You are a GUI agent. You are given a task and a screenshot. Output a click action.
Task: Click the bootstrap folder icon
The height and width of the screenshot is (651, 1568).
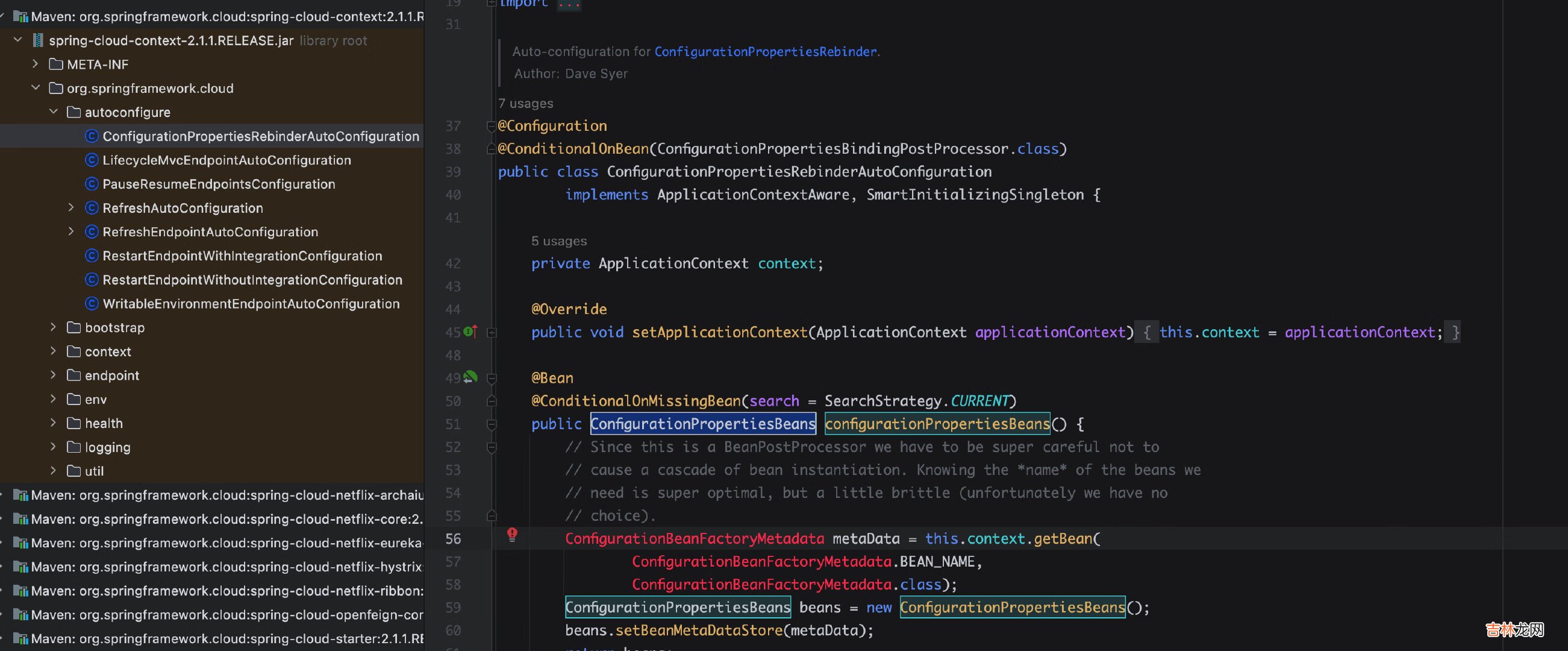tap(73, 327)
